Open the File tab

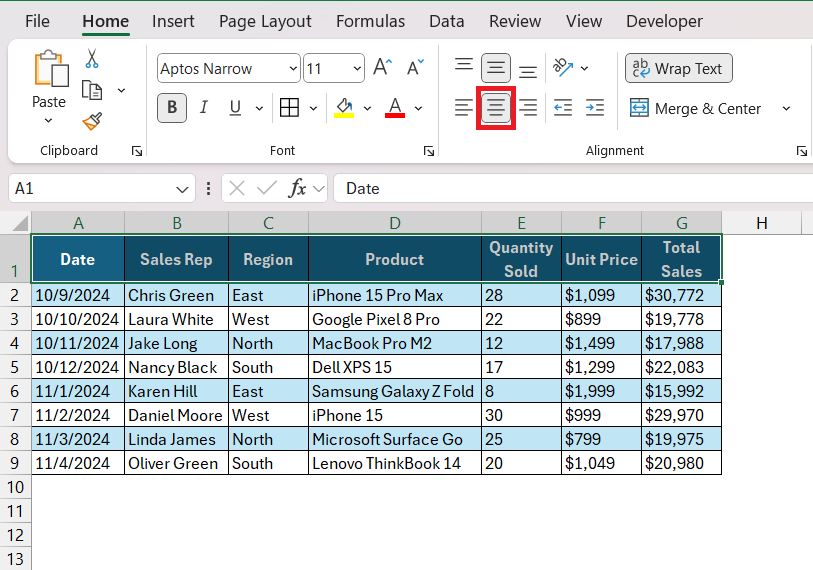tap(37, 21)
